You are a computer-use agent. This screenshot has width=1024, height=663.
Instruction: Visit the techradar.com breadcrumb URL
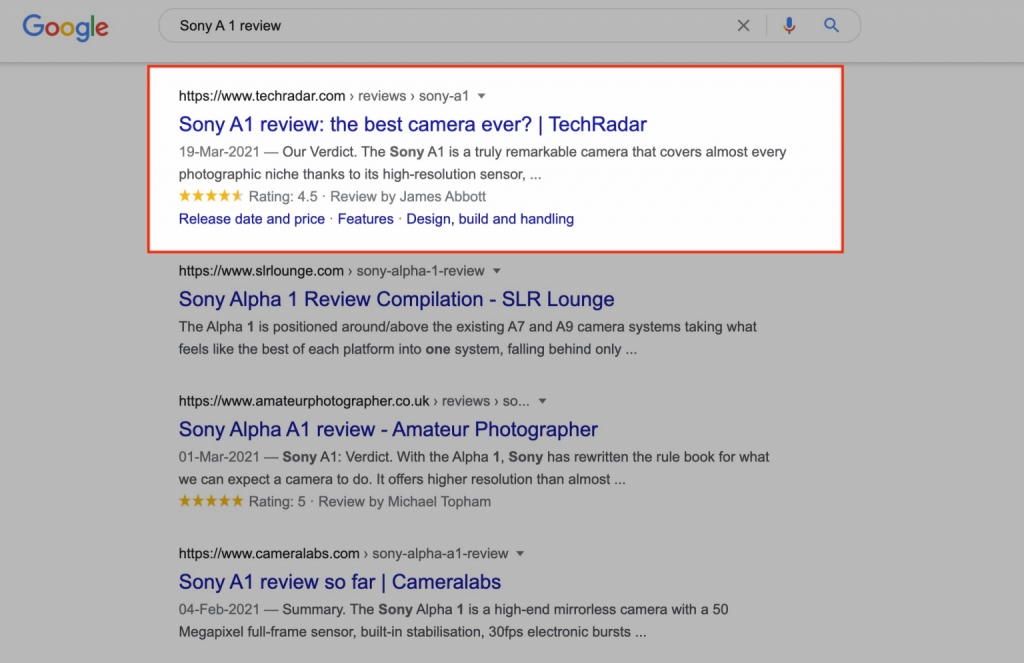pos(261,96)
